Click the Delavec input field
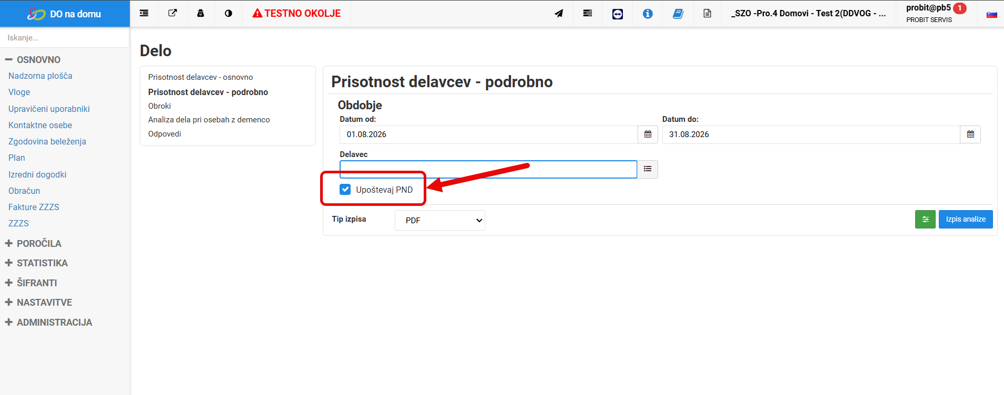This screenshot has height=395, width=1004. [x=489, y=169]
